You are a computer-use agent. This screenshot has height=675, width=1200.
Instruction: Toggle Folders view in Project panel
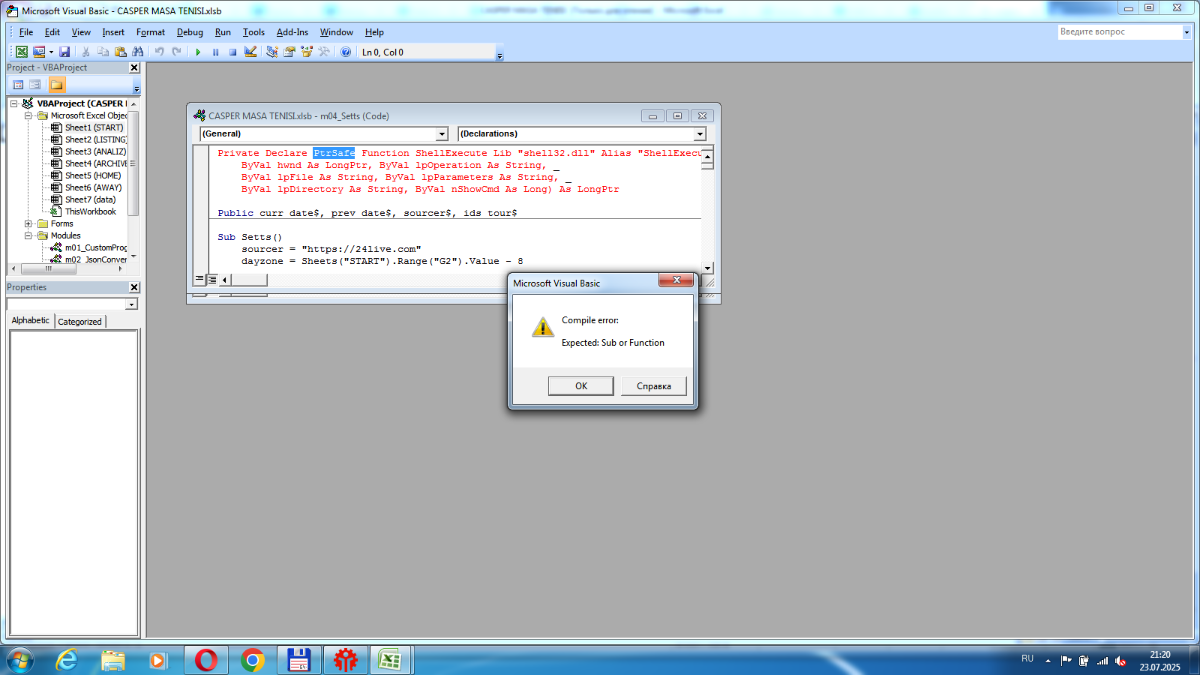pyautogui.click(x=57, y=85)
